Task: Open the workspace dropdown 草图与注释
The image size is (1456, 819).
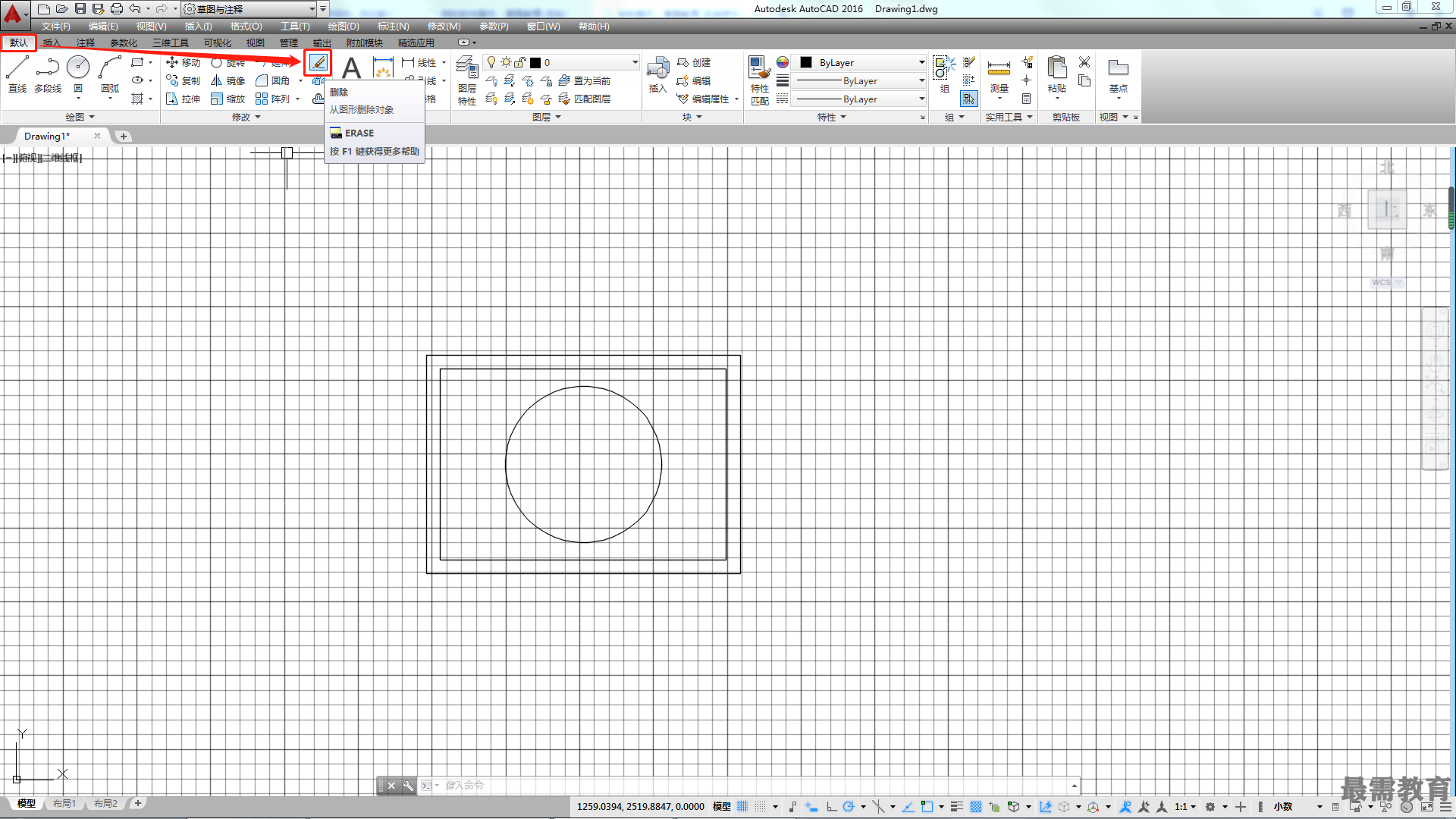Action: (249, 9)
